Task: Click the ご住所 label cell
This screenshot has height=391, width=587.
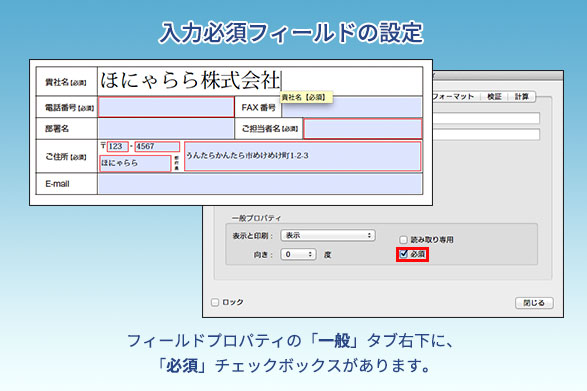Action: click(66, 156)
